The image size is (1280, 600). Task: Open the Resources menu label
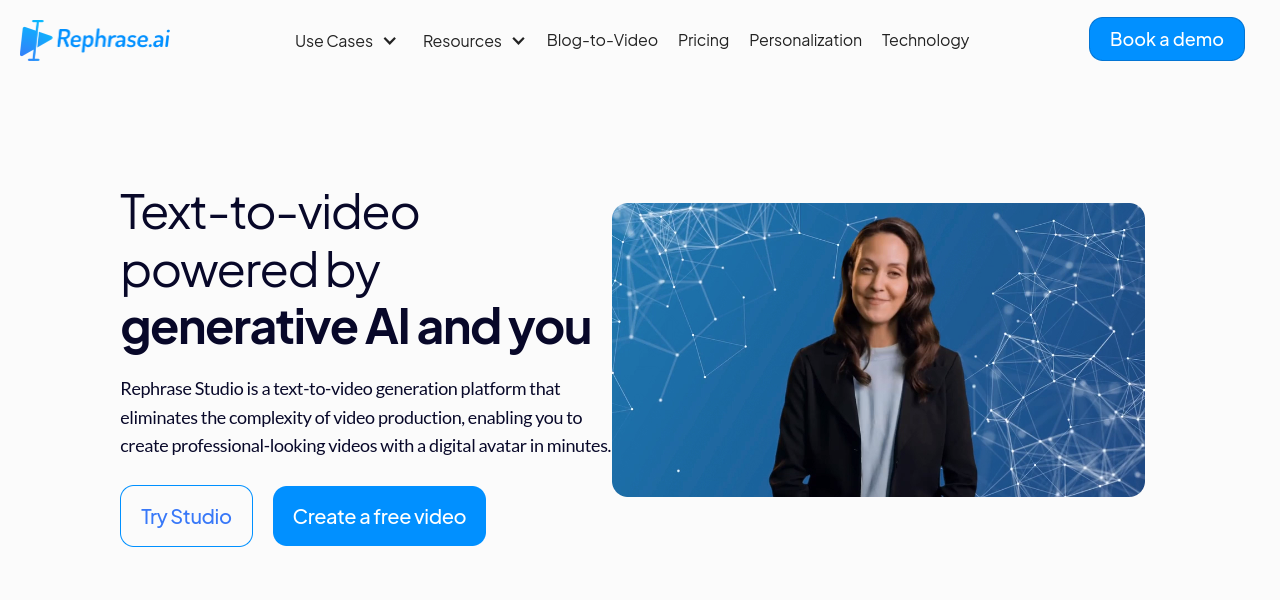462,41
